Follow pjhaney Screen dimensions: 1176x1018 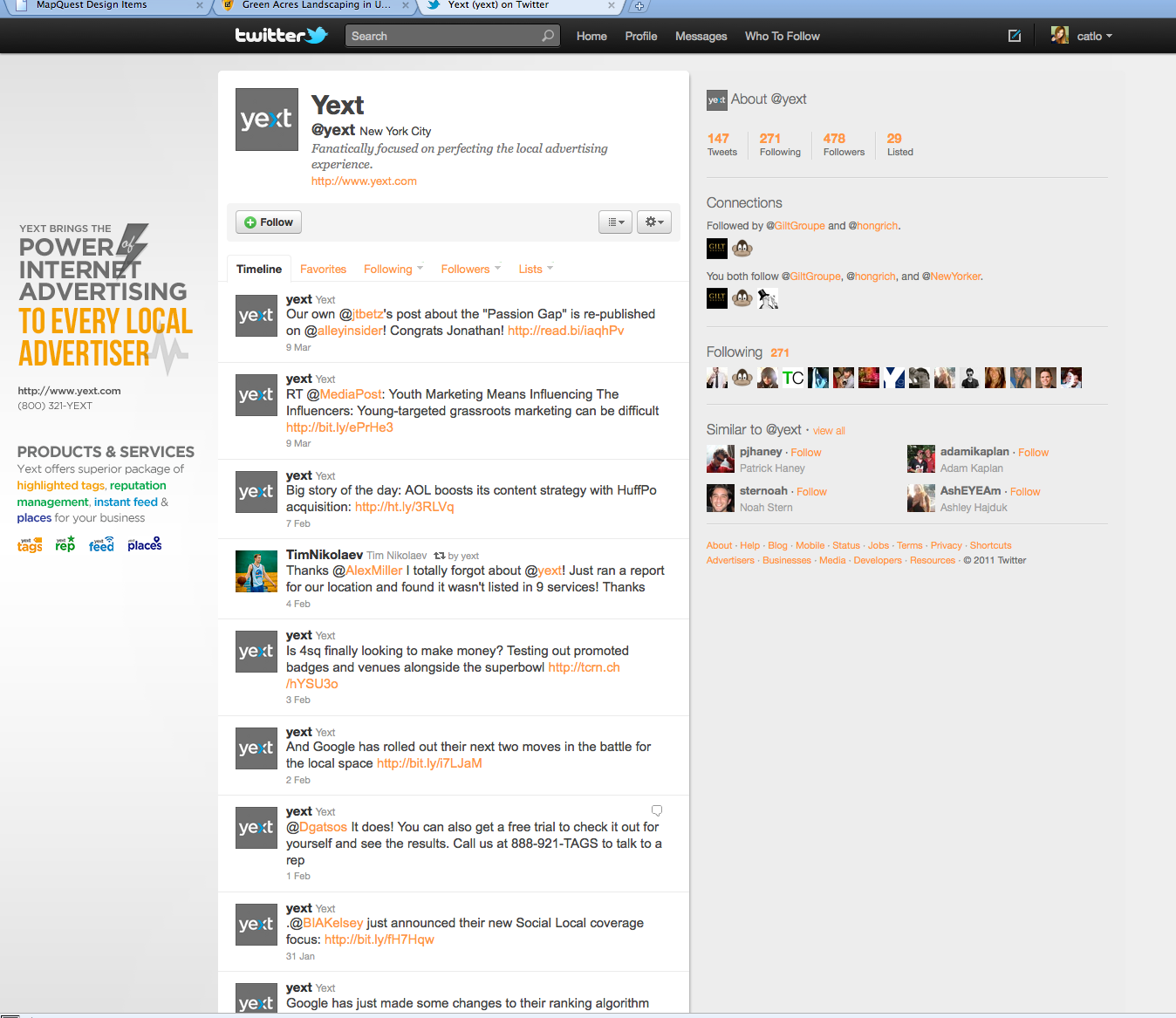coord(806,453)
